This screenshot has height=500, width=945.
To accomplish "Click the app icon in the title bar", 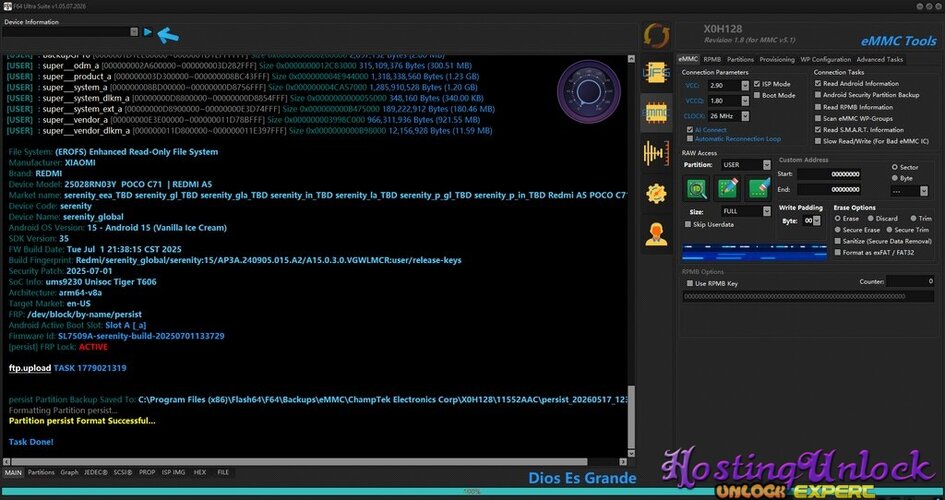I will [7, 6].
